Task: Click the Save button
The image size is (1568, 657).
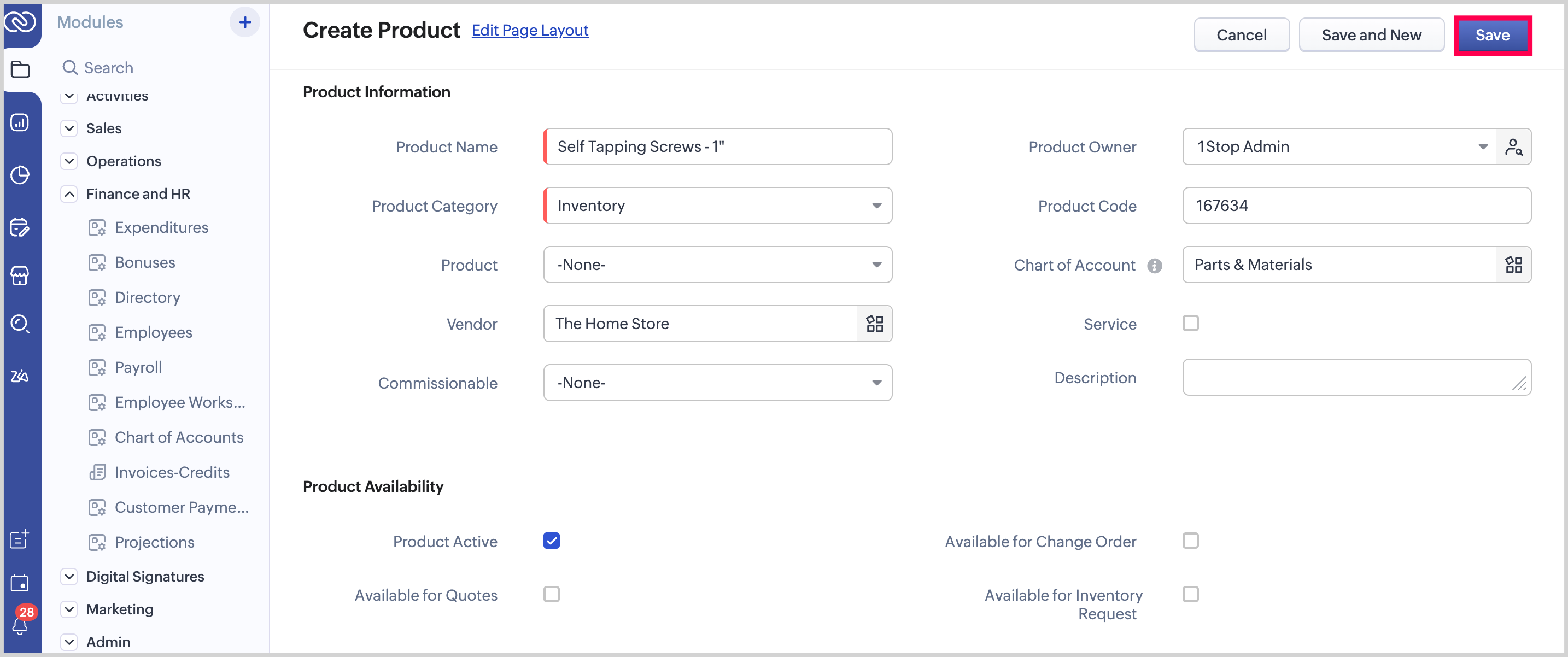Action: [x=1492, y=36]
